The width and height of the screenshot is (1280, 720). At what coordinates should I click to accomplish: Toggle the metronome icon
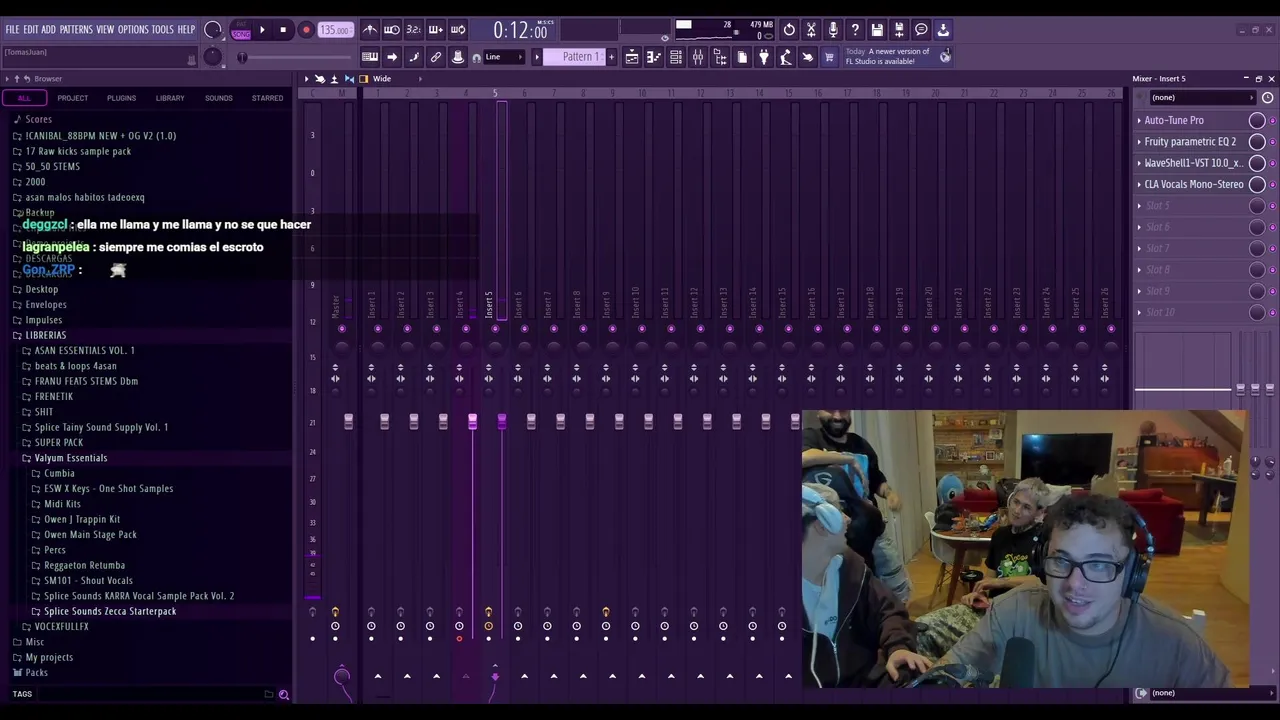[370, 30]
